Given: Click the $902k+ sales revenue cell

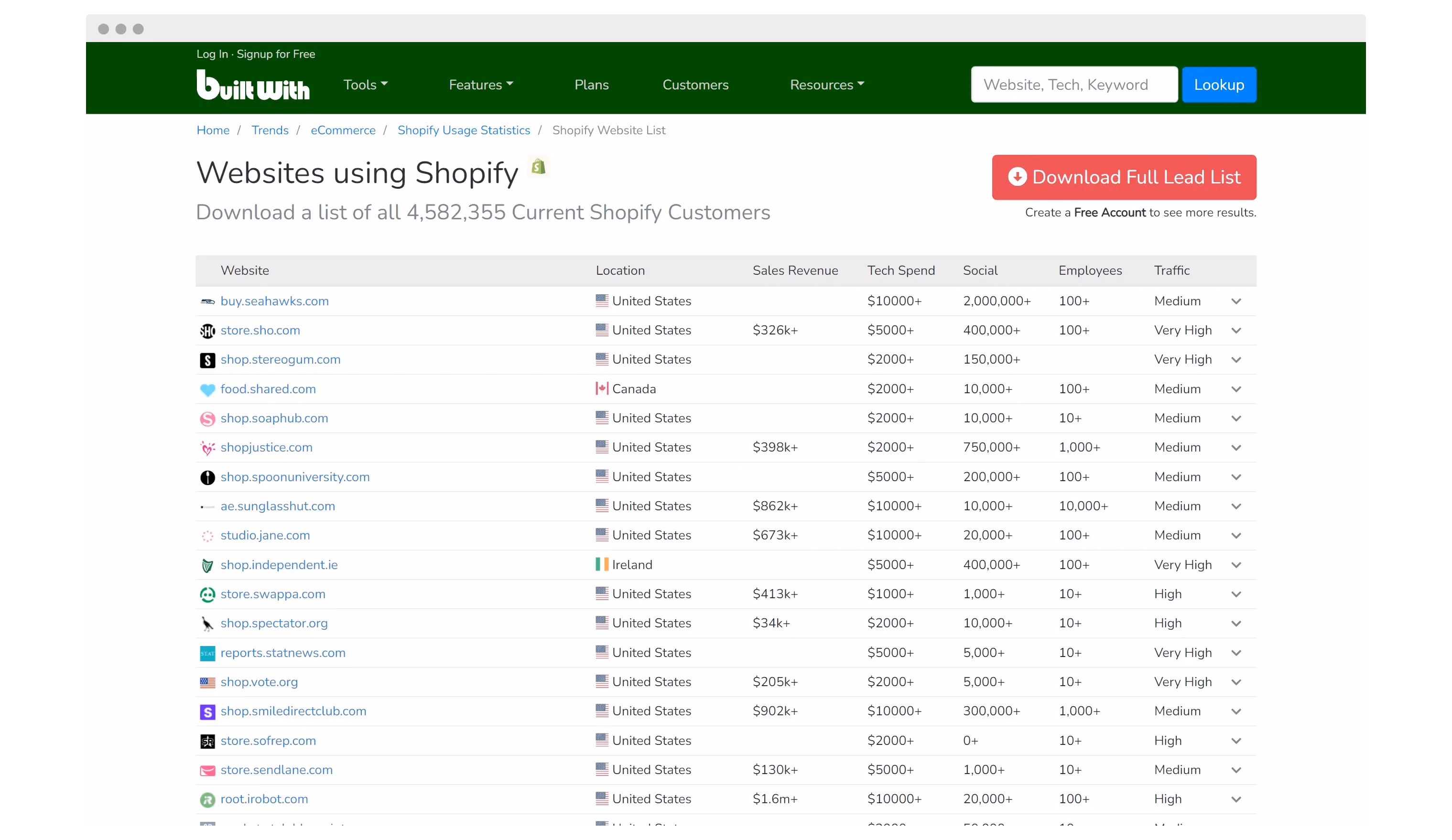Looking at the screenshot, I should [775, 711].
